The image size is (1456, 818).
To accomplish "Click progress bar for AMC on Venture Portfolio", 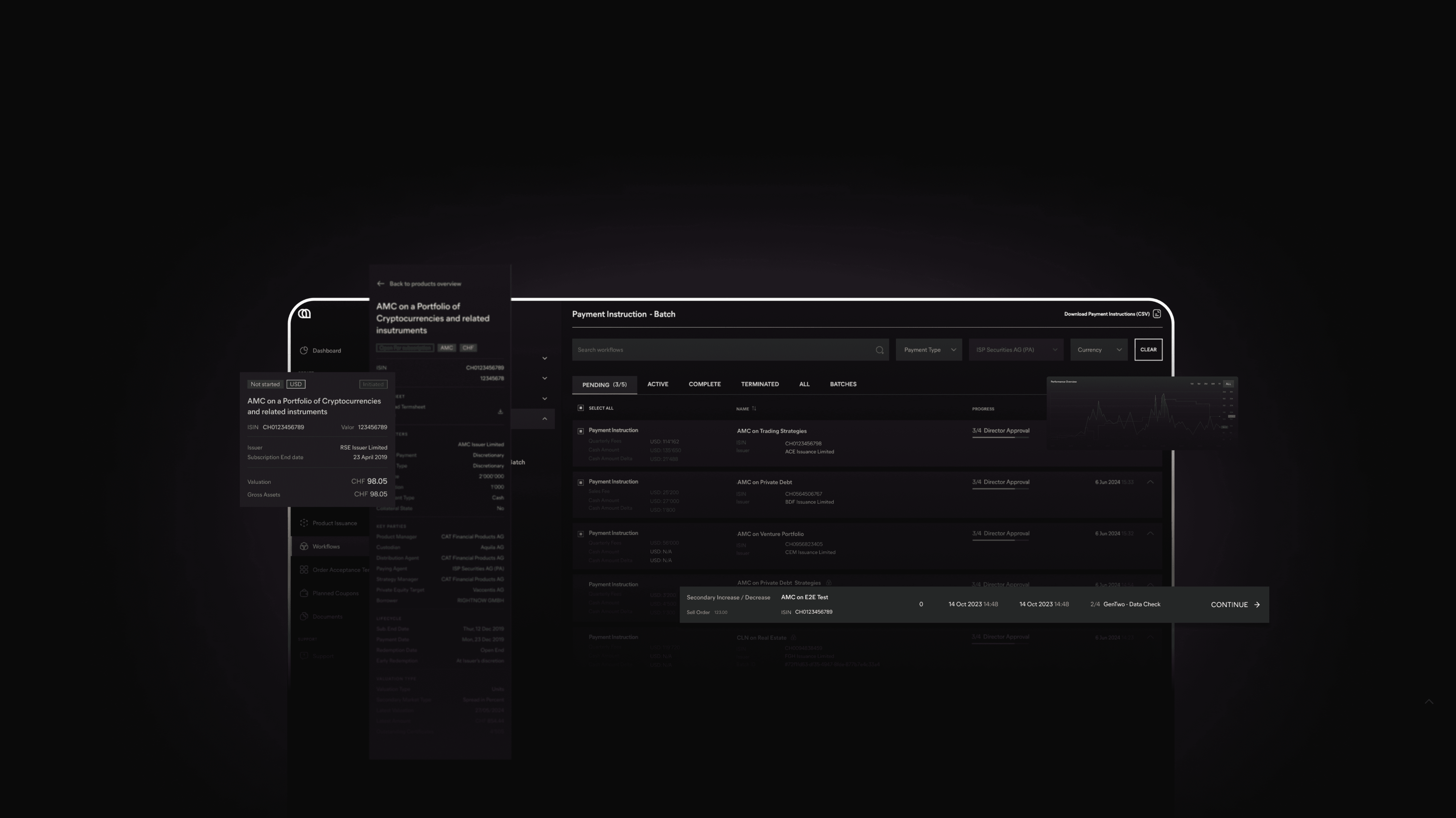I will coord(1000,540).
